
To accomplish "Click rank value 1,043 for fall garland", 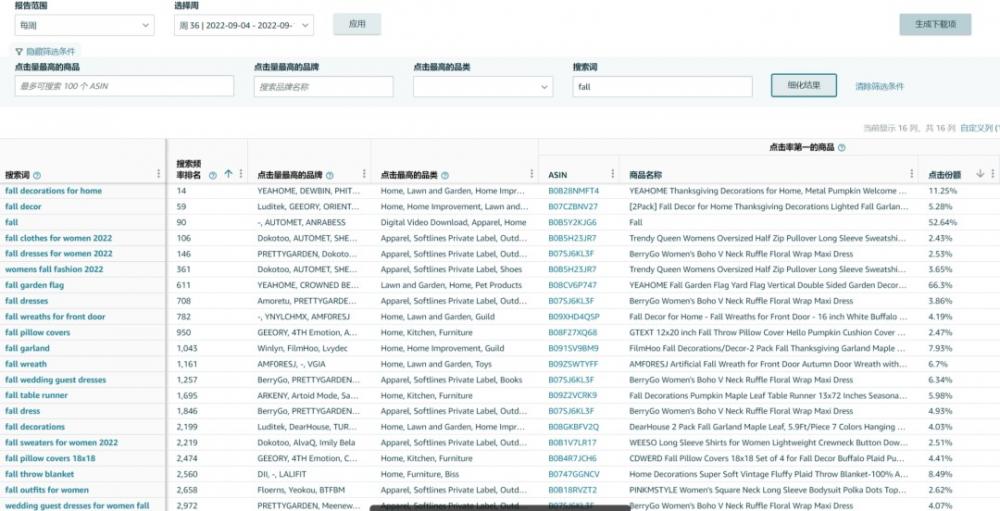I will (187, 348).
